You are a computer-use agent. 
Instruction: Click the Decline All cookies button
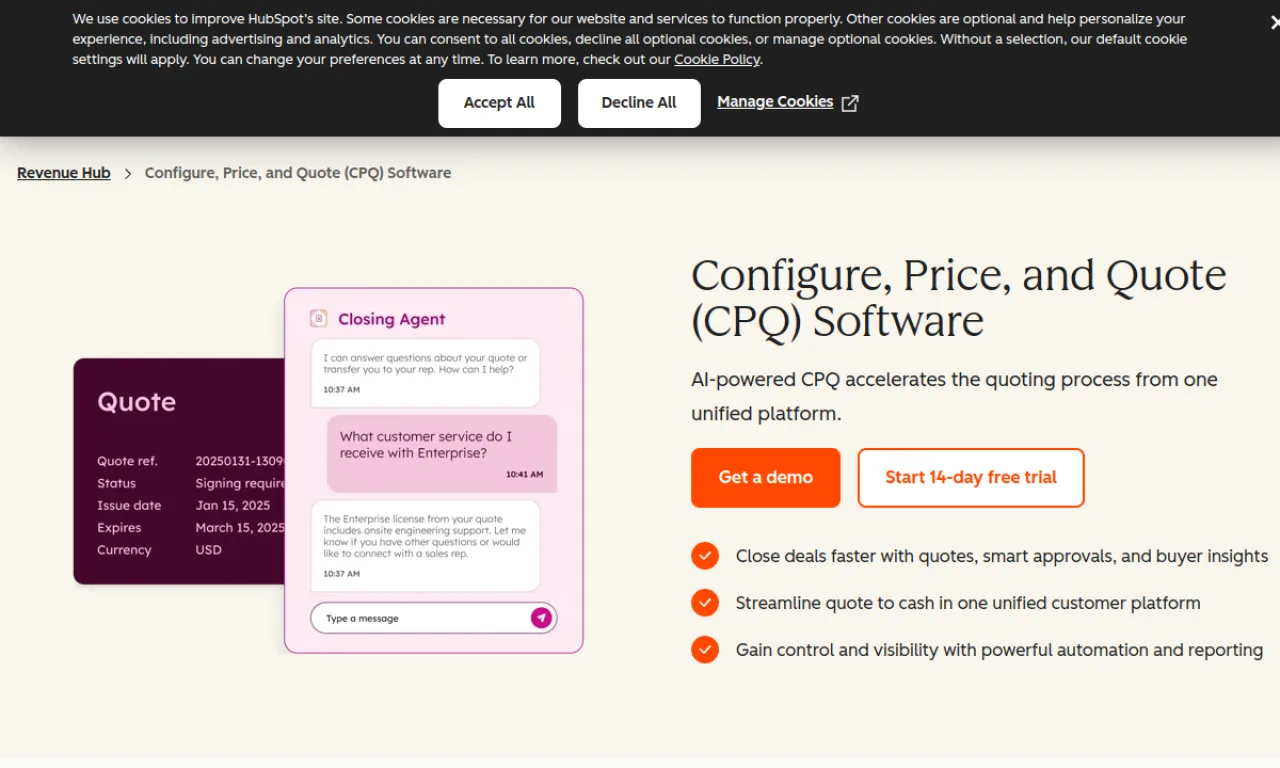click(x=639, y=103)
